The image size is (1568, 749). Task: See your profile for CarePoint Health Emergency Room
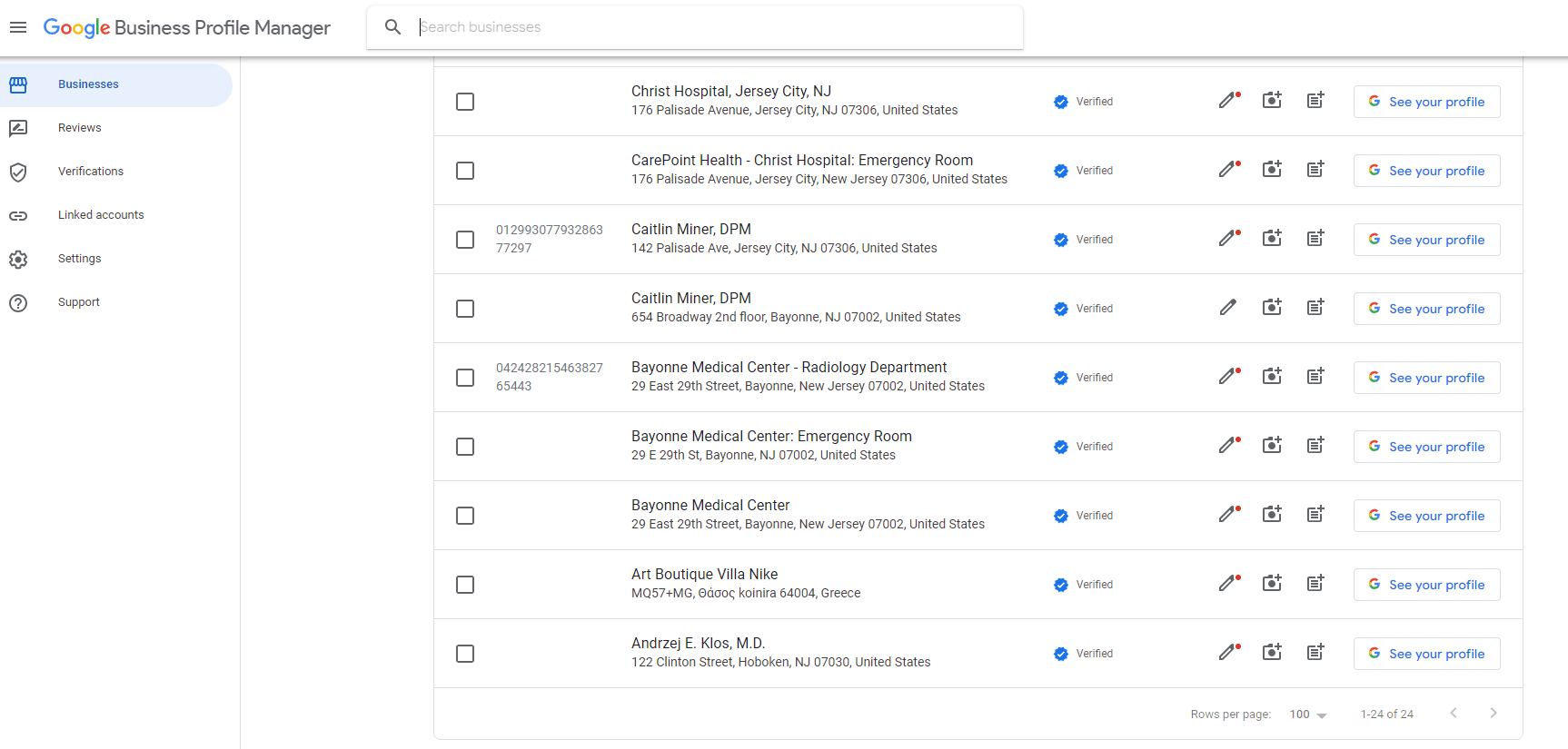[1426, 171]
